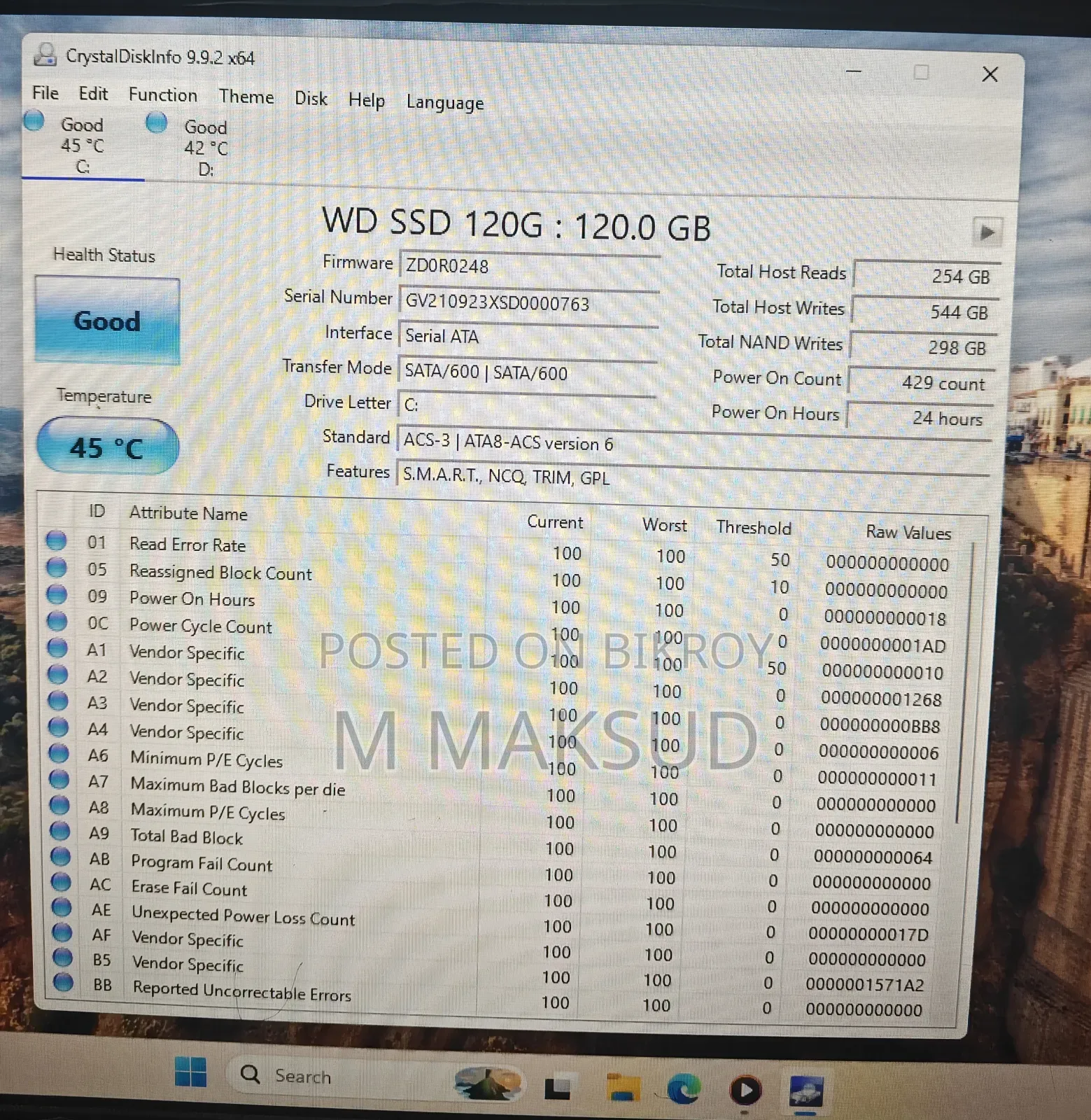Click the Power On Count value
1091x1120 pixels.
point(921,383)
